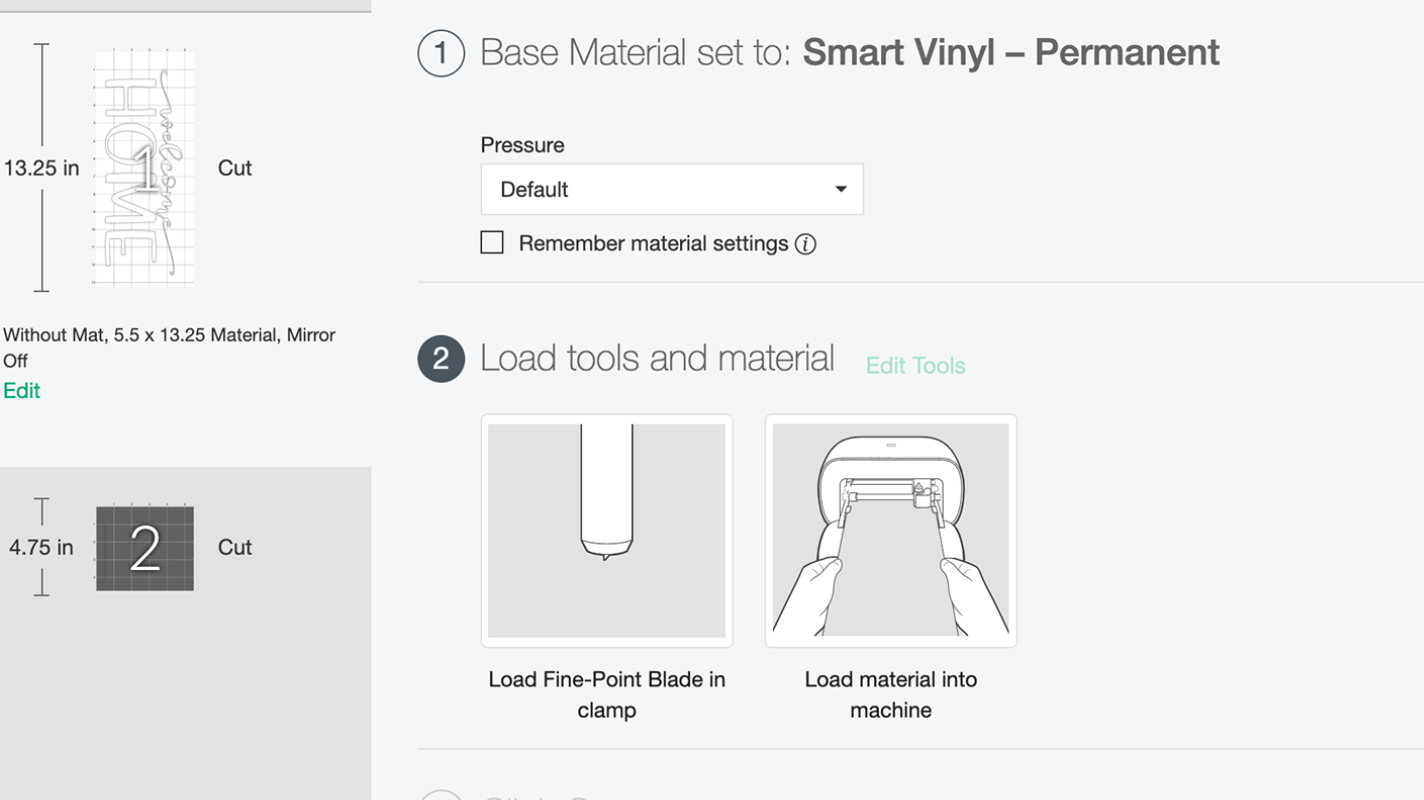1424x800 pixels.
Task: Click the step 1 numbered circle icon
Action: click(438, 52)
